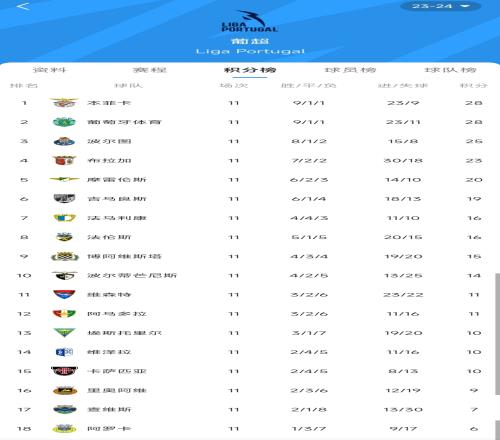This screenshot has height=440, width=500.
Task: Switch to the 赛程 tab
Action: coord(150,70)
